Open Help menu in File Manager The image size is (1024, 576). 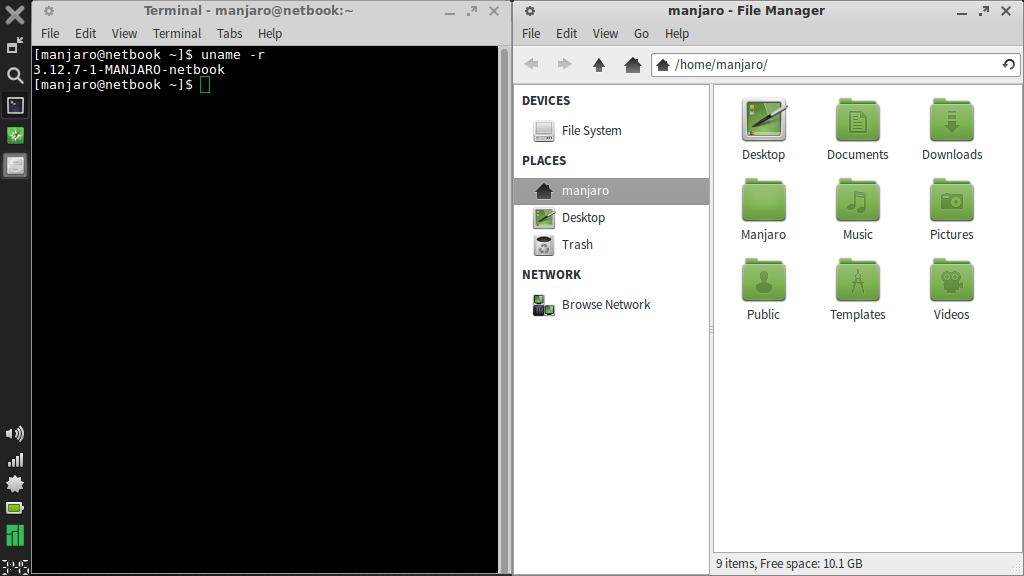coord(677,33)
